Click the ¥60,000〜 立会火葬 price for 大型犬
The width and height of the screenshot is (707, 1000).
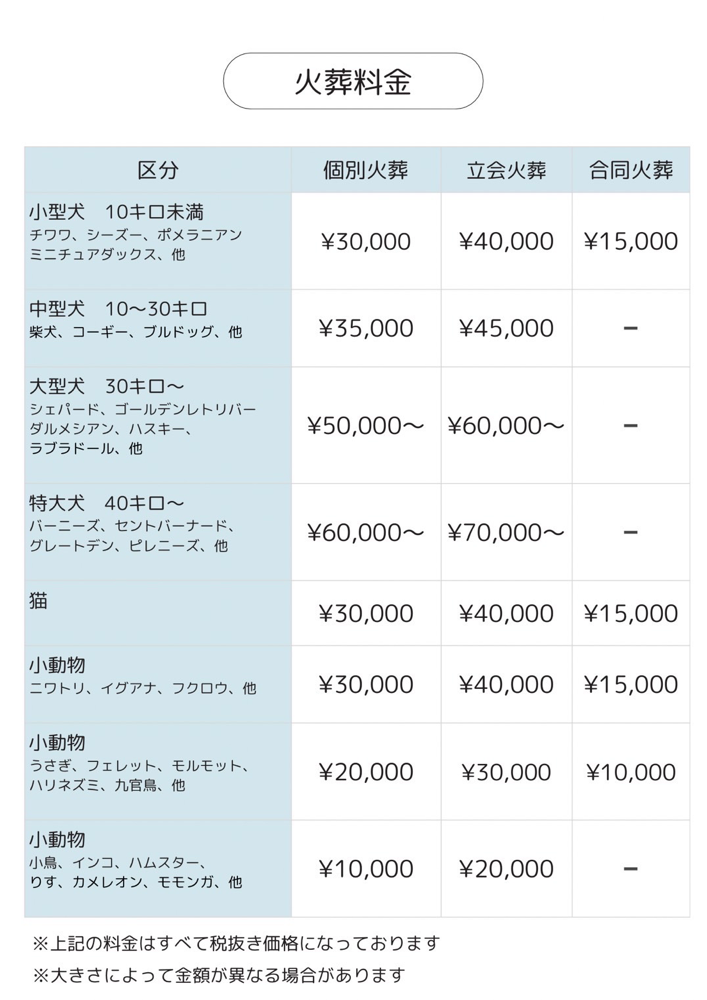(506, 425)
